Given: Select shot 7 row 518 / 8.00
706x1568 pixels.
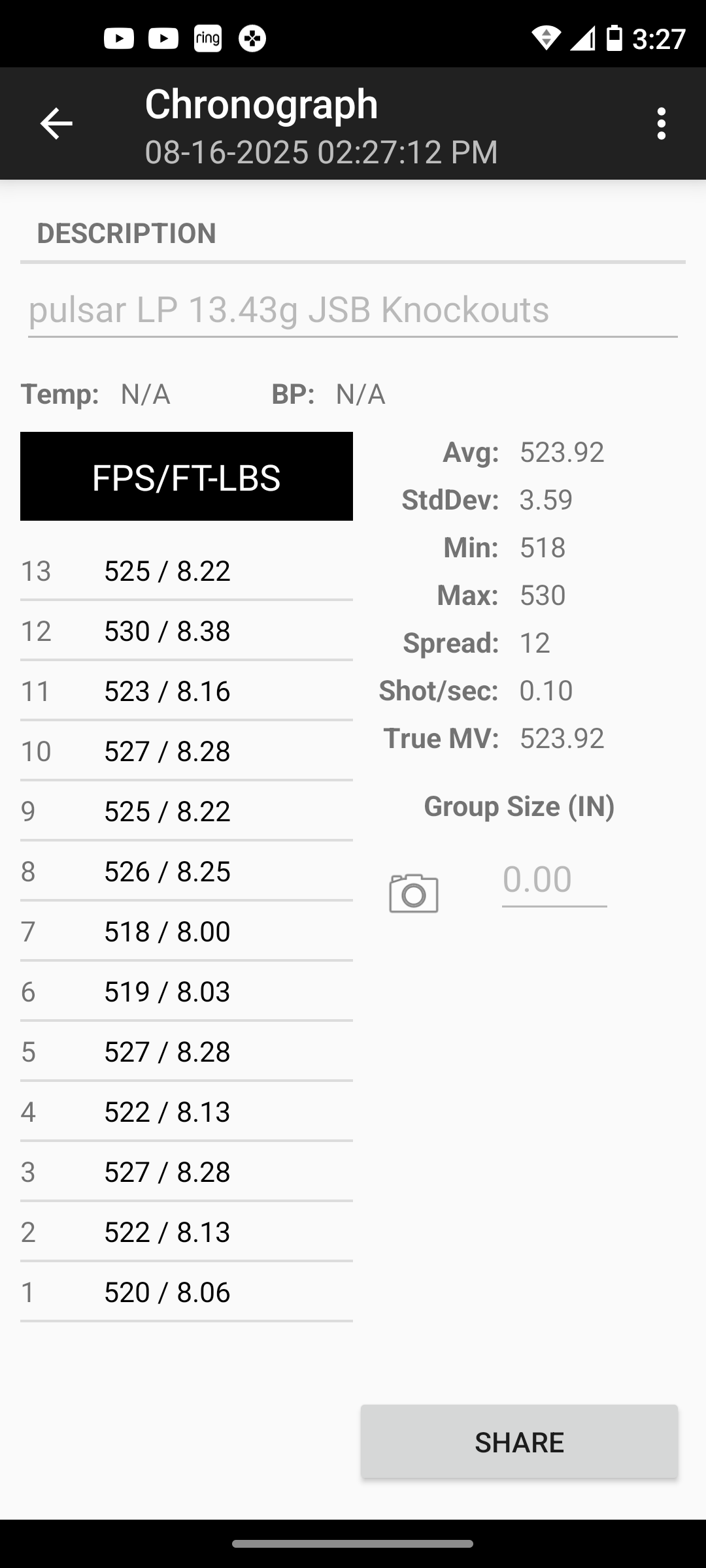Looking at the screenshot, I should click(x=186, y=931).
